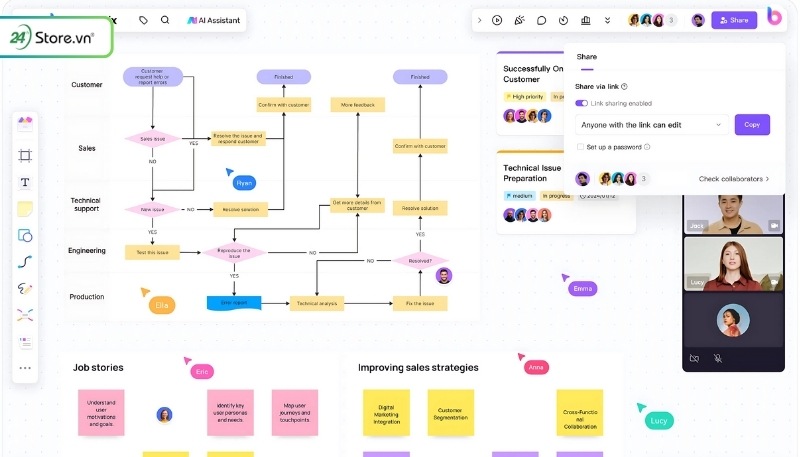Check the Set up a password box
800x457 pixels.
coord(580,147)
